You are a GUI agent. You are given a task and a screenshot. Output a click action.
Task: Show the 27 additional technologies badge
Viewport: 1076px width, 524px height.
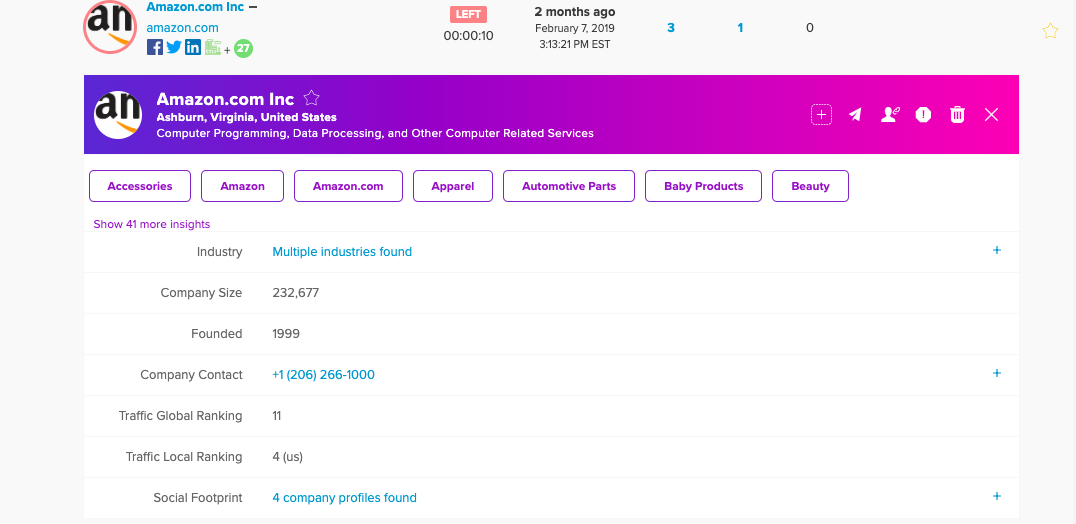point(244,49)
